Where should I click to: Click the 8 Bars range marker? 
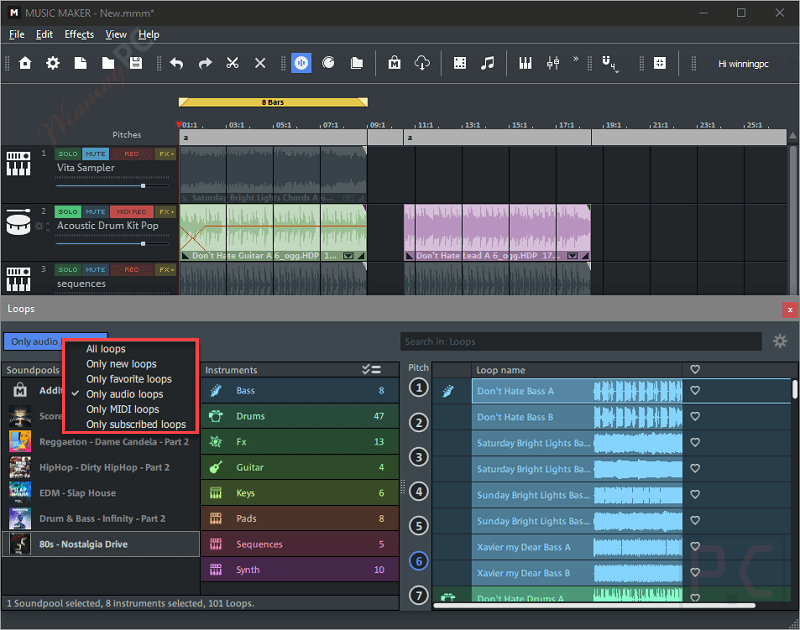[x=273, y=102]
